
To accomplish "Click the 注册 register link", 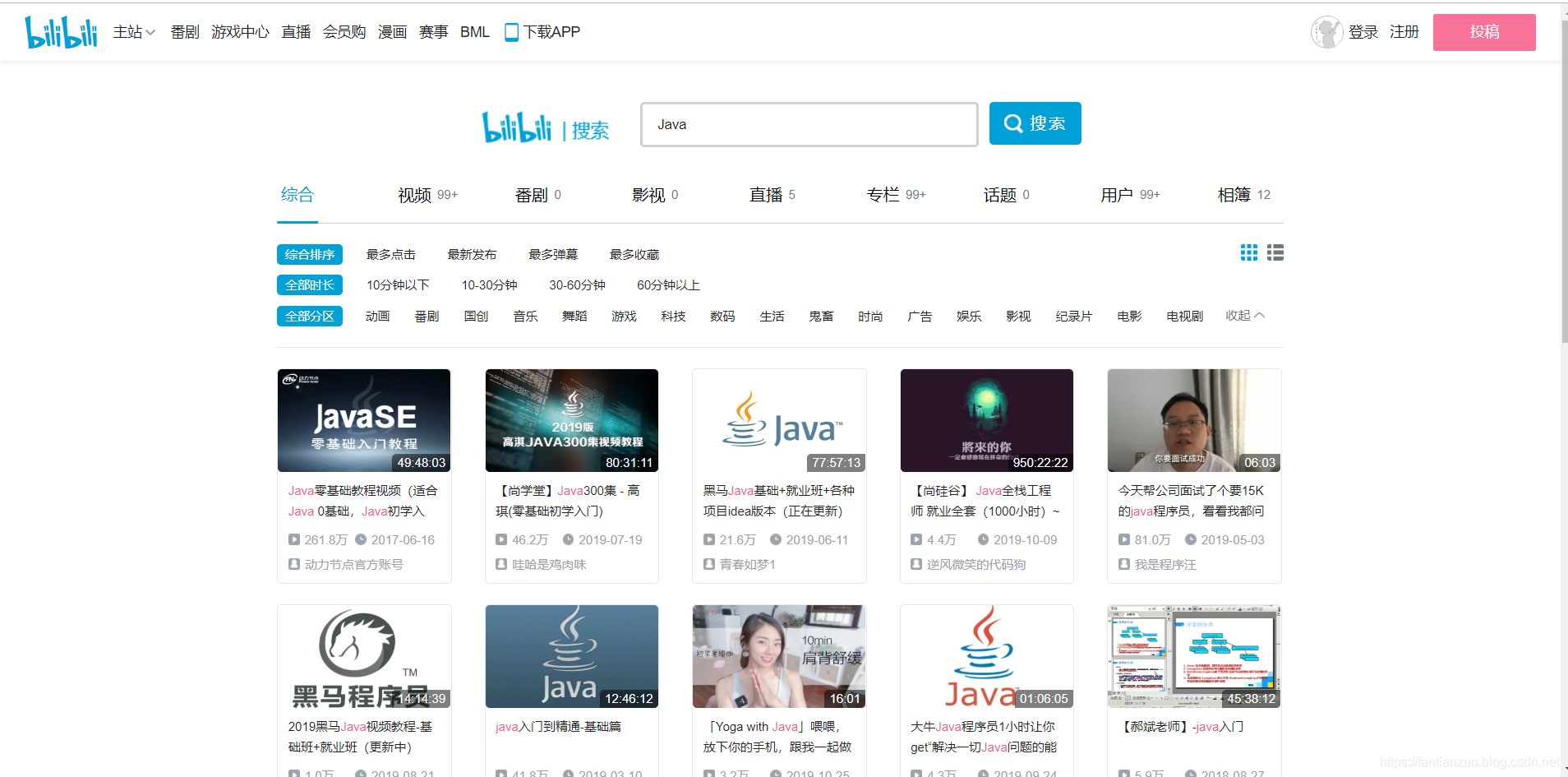I will click(1404, 32).
